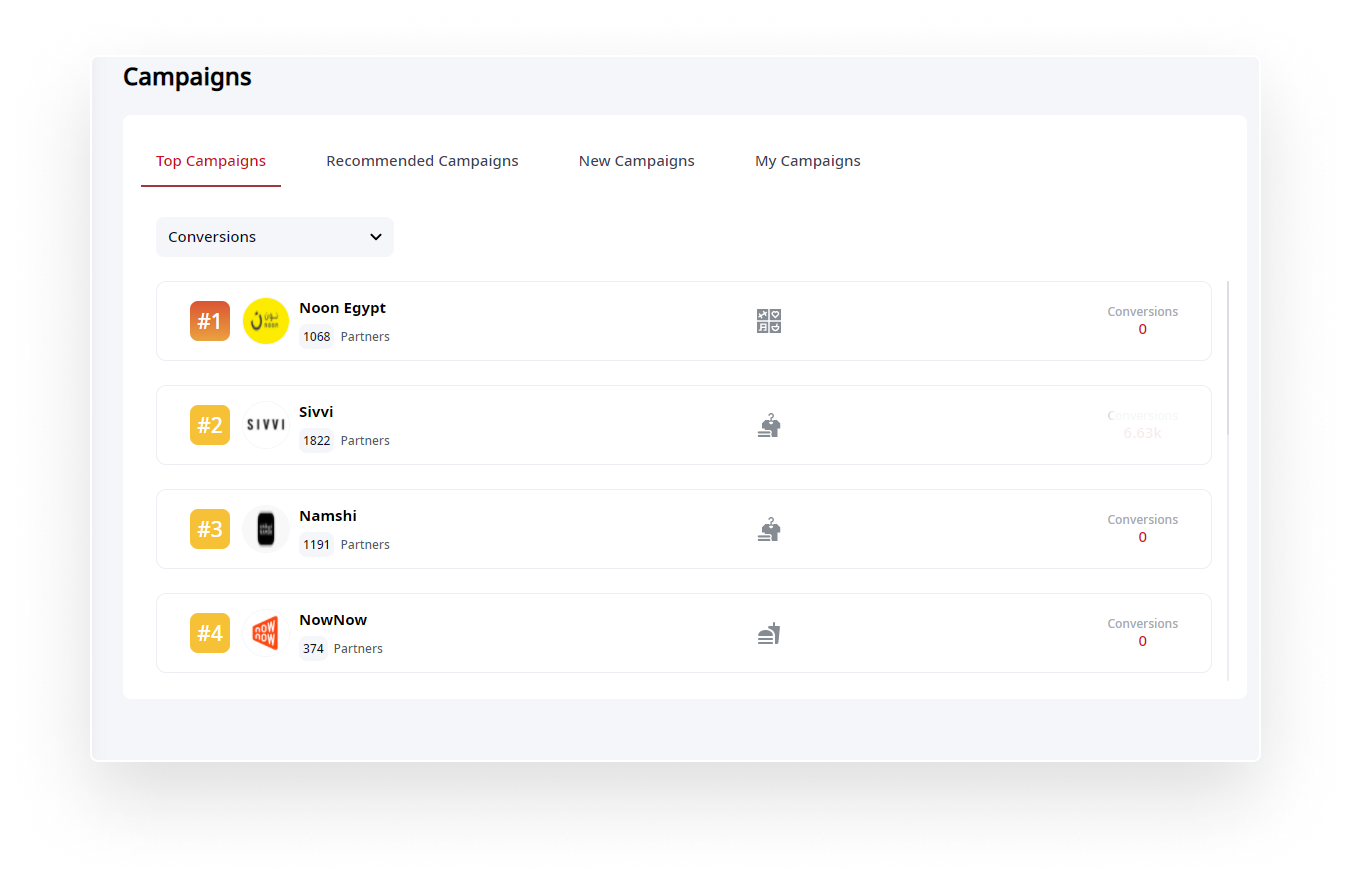Click NowNow's food category icon
This screenshot has height=887, width=1351.
click(769, 633)
